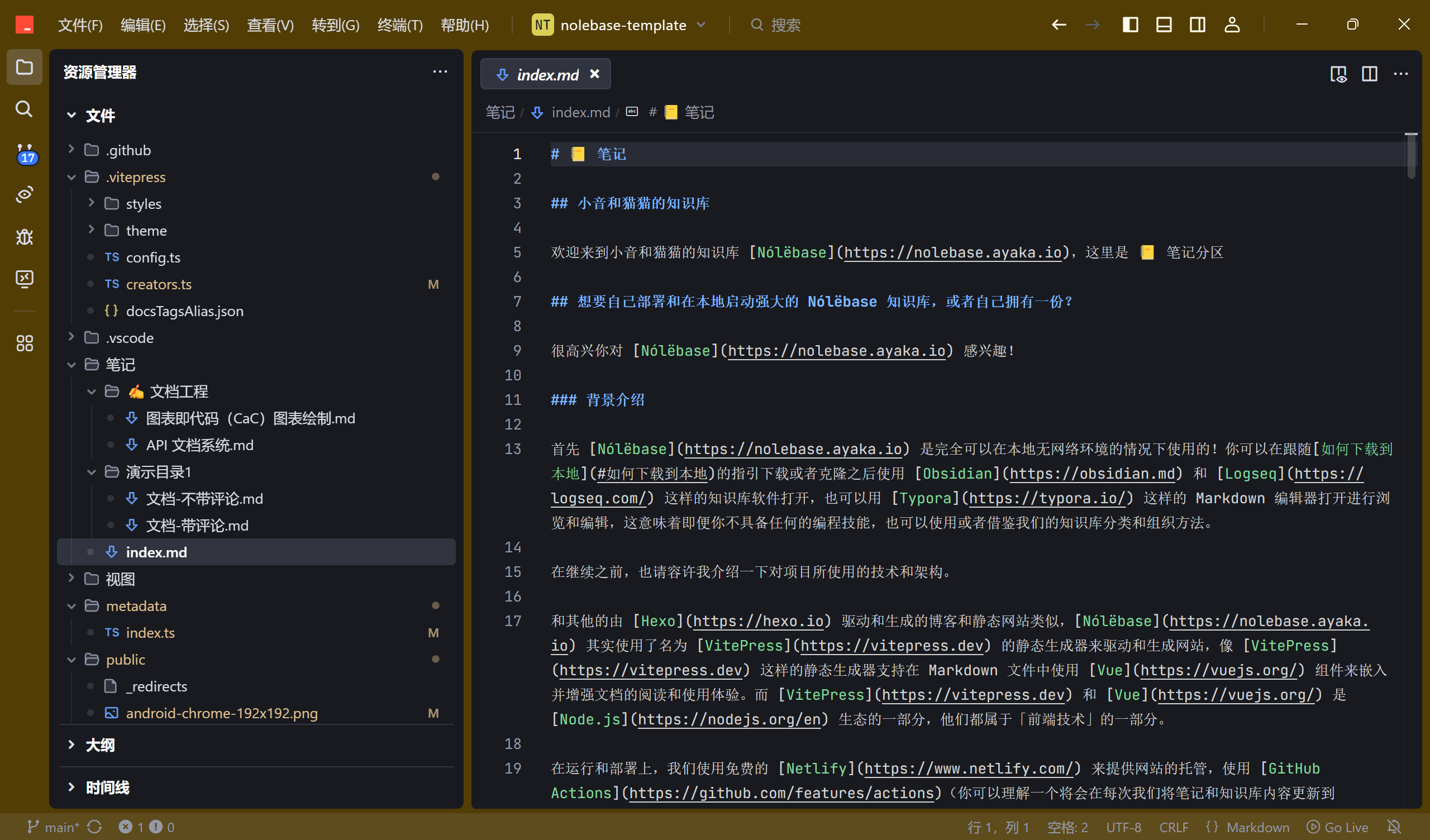Toggle the bottom panel layout icon
Image resolution: width=1430 pixels, height=840 pixels.
coord(1164,25)
